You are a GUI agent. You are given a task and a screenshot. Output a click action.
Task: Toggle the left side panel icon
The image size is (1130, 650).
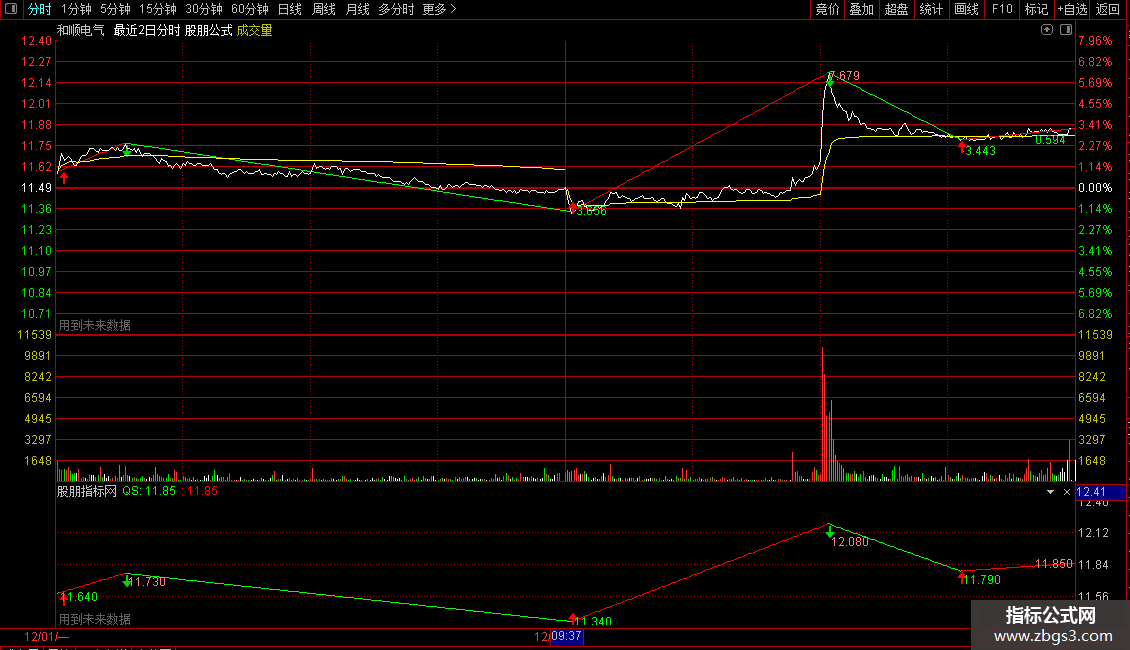[11, 9]
